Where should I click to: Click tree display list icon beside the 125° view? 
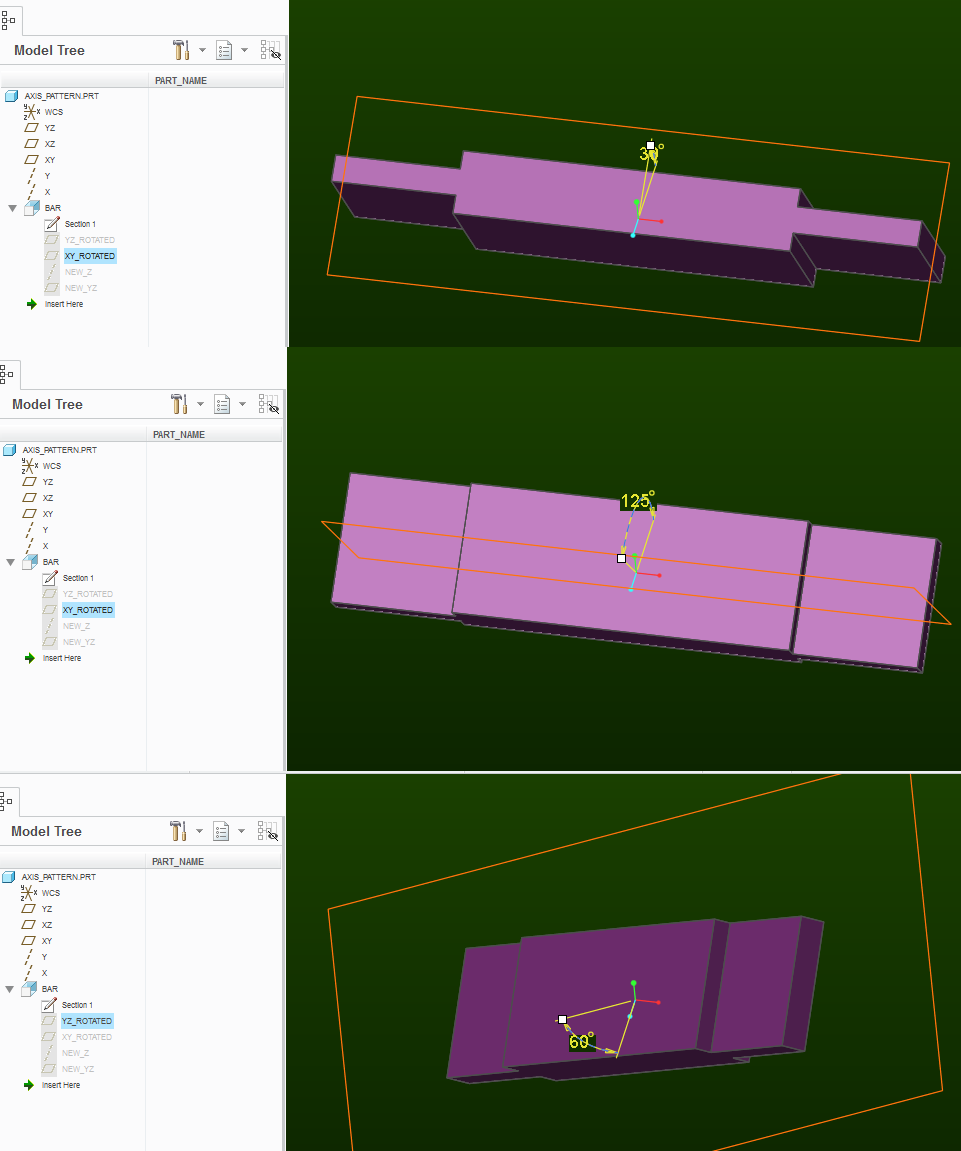pos(222,404)
